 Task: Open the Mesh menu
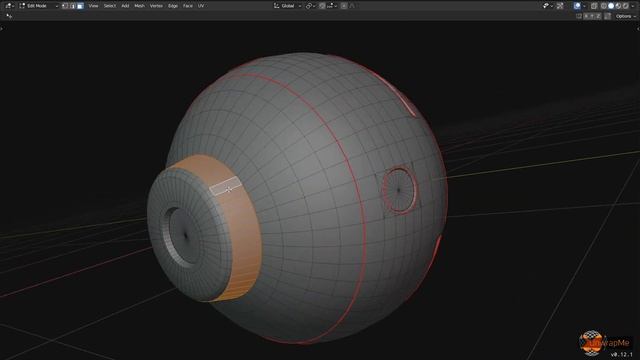click(140, 6)
